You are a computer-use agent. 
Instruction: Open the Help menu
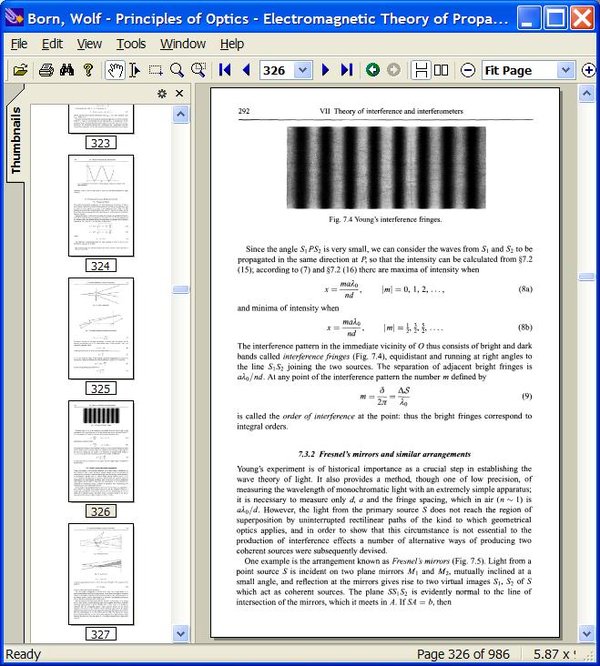[232, 44]
